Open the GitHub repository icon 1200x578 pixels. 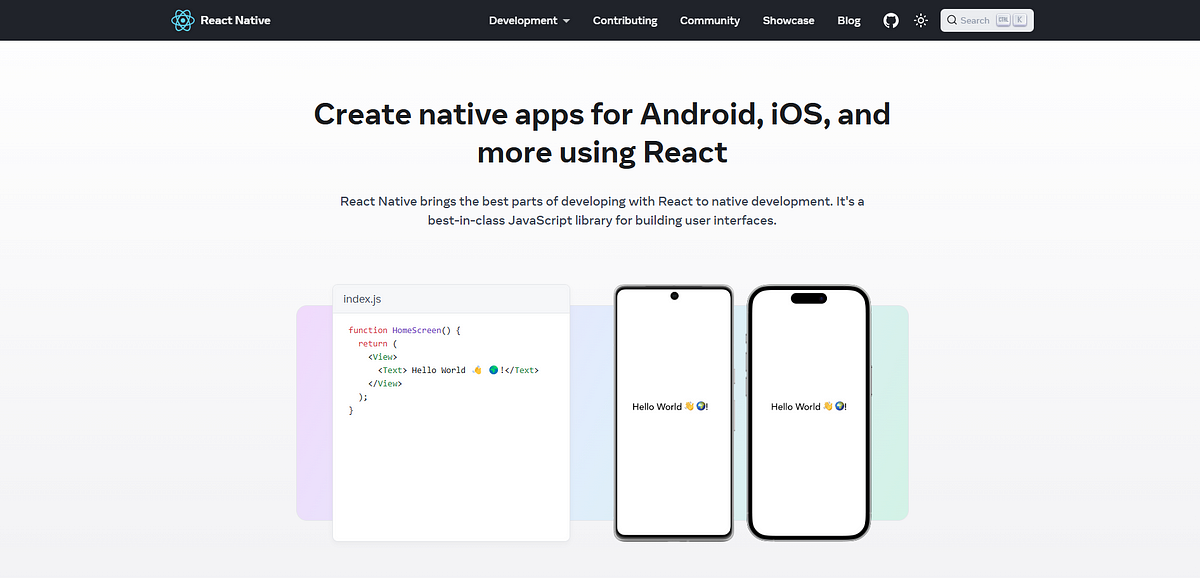point(891,20)
